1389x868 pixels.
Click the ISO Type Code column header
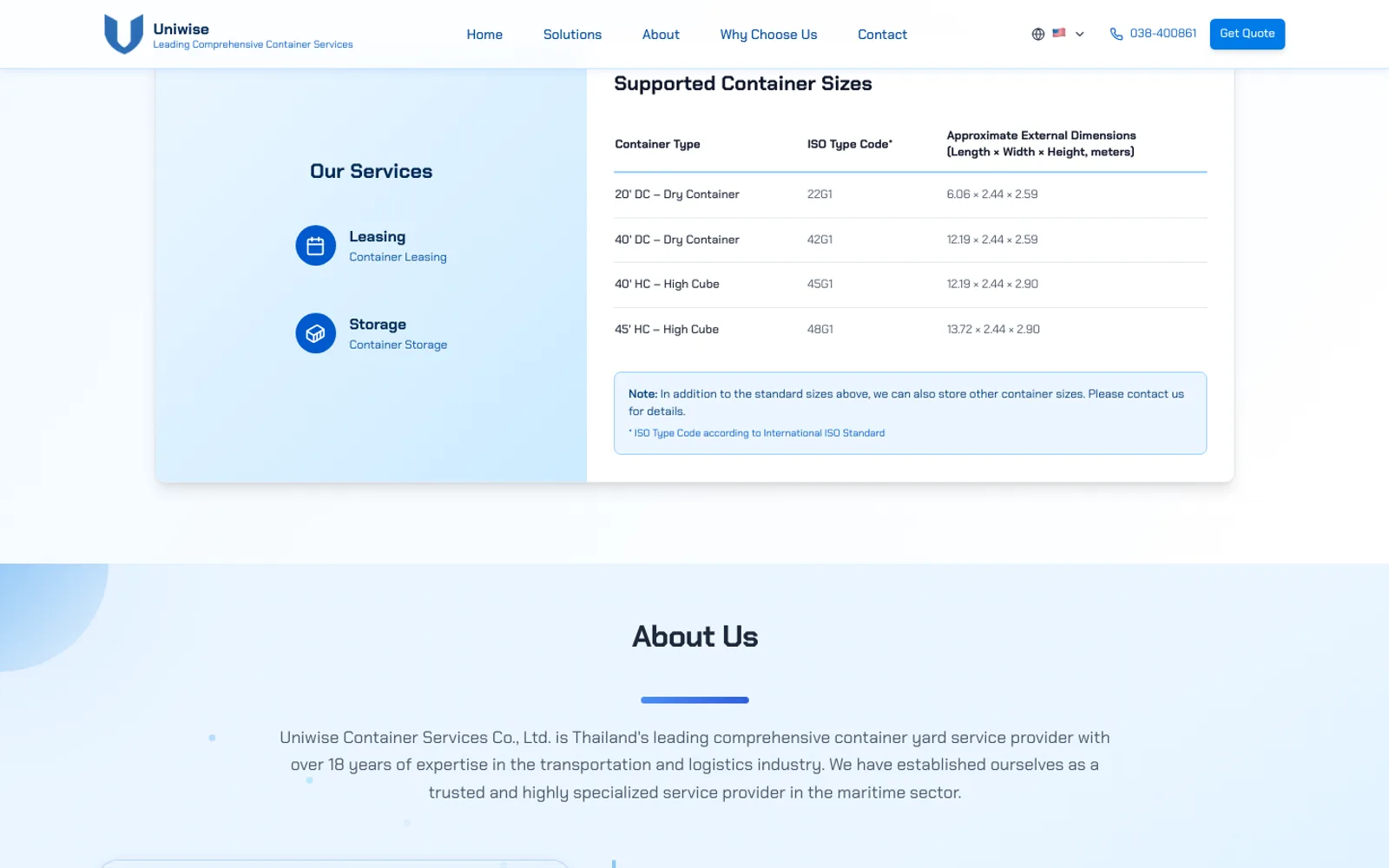tap(850, 144)
